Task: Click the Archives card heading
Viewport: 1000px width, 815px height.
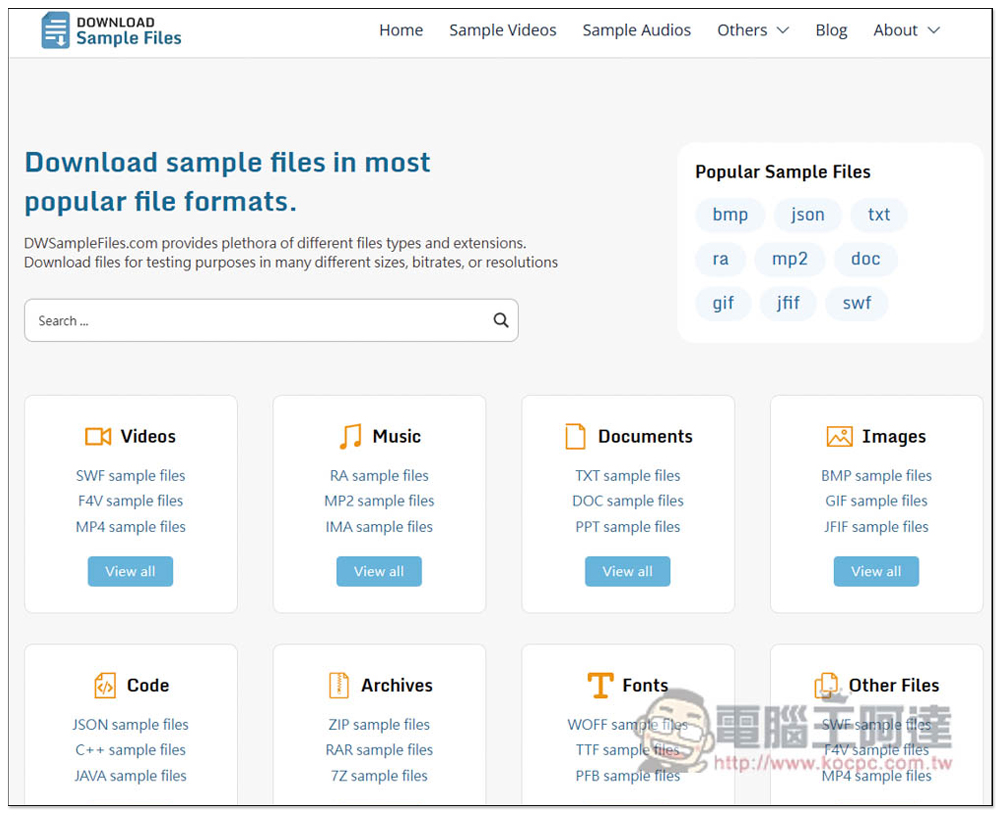Action: pos(397,686)
